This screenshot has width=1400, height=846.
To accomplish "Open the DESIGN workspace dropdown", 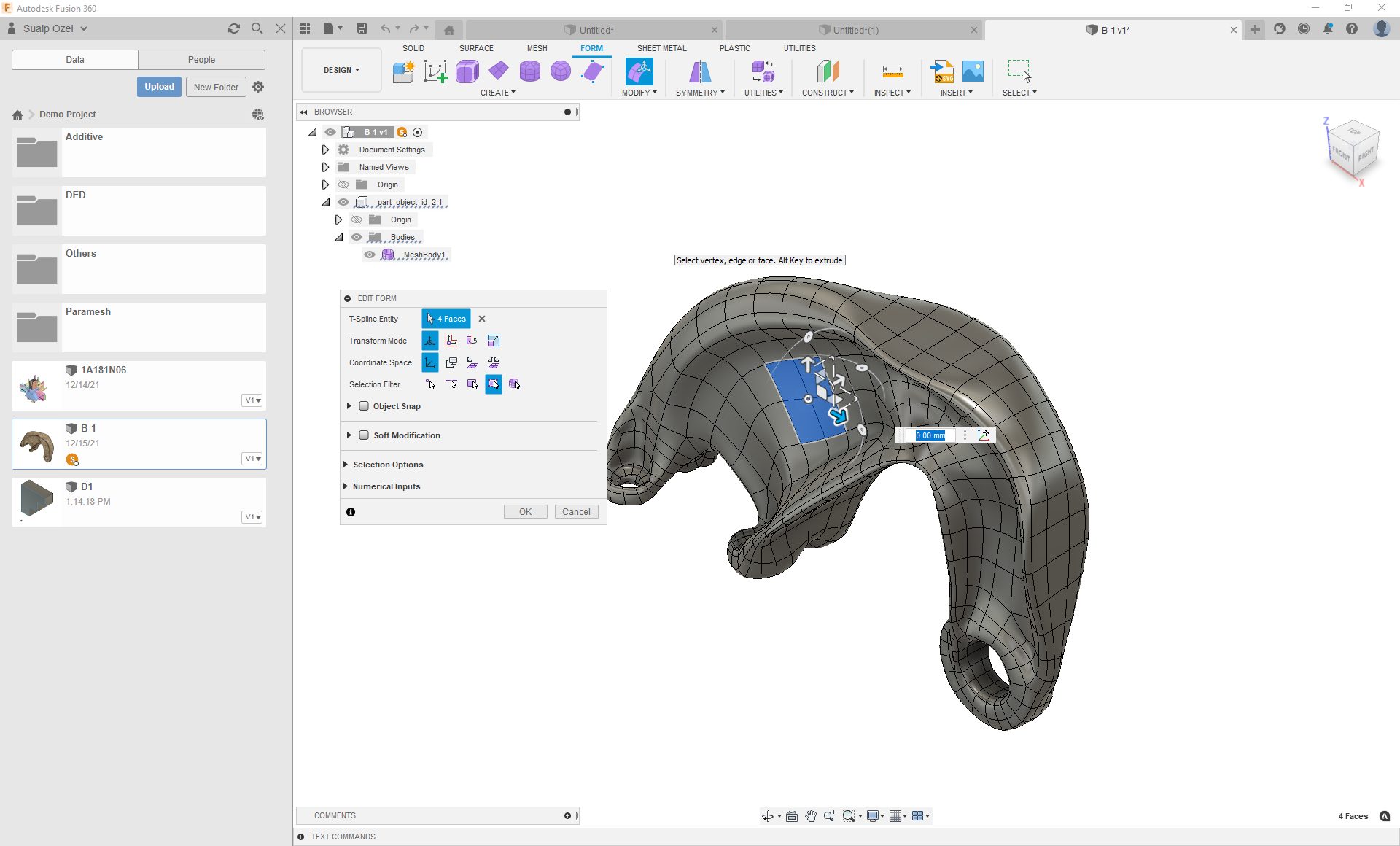I will [341, 70].
